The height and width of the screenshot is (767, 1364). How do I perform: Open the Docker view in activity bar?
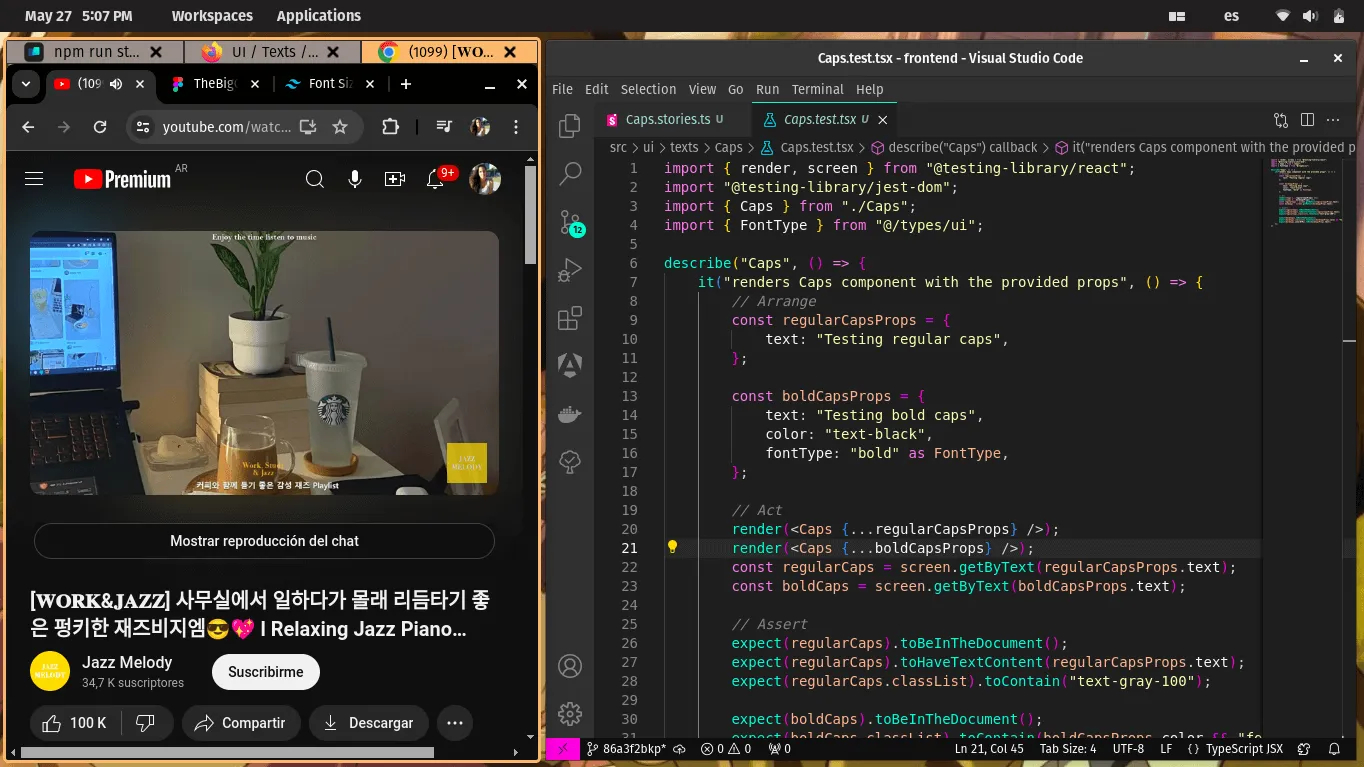tap(570, 414)
